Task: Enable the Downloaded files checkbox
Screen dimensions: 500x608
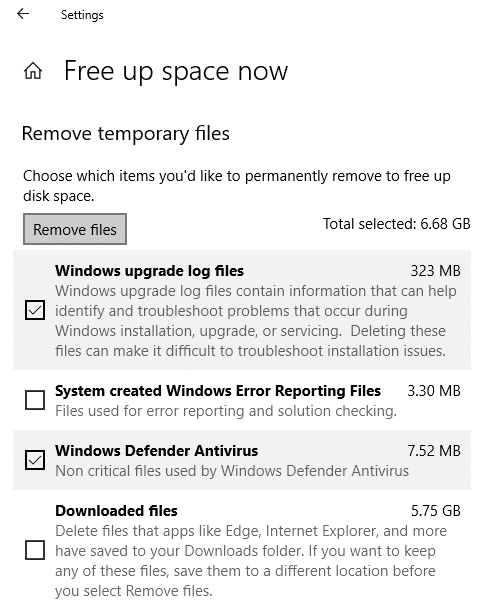Action: pyautogui.click(x=35, y=550)
